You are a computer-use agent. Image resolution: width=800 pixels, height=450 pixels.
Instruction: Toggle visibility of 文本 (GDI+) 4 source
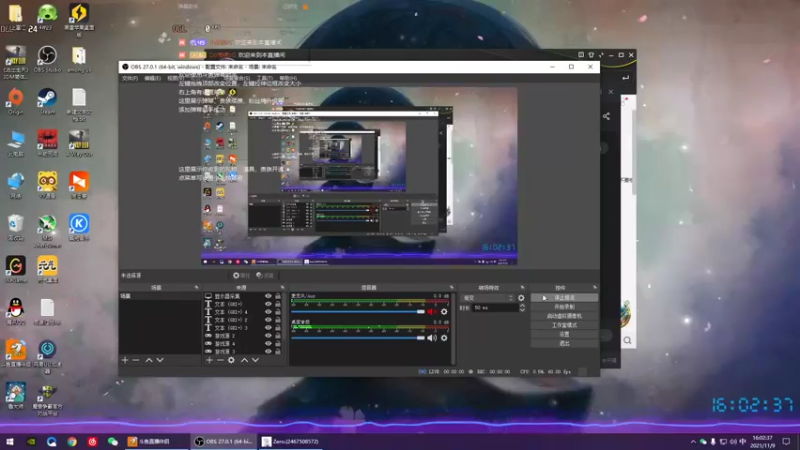pos(268,312)
